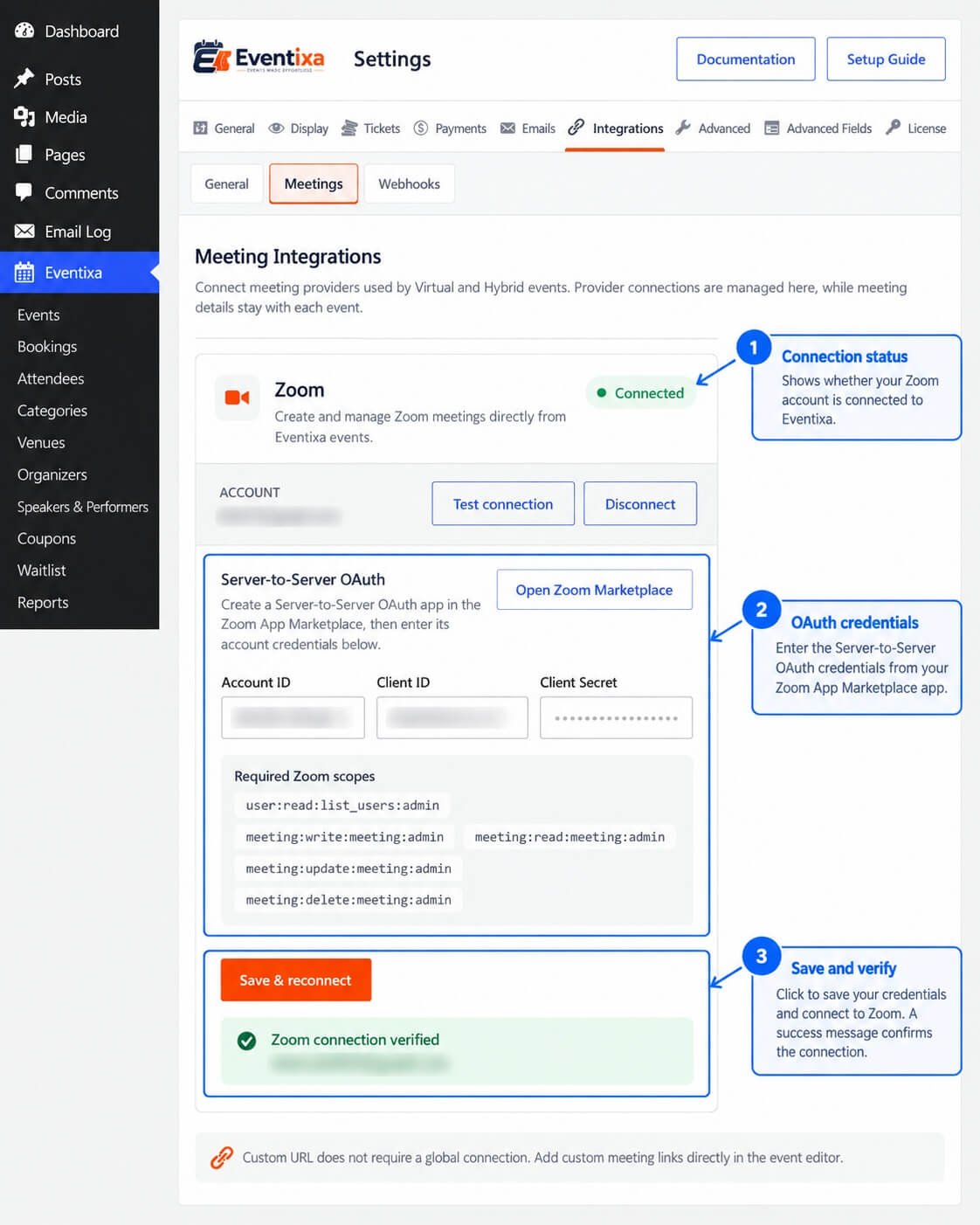
Task: Click the General settings tab icon
Action: 200,128
